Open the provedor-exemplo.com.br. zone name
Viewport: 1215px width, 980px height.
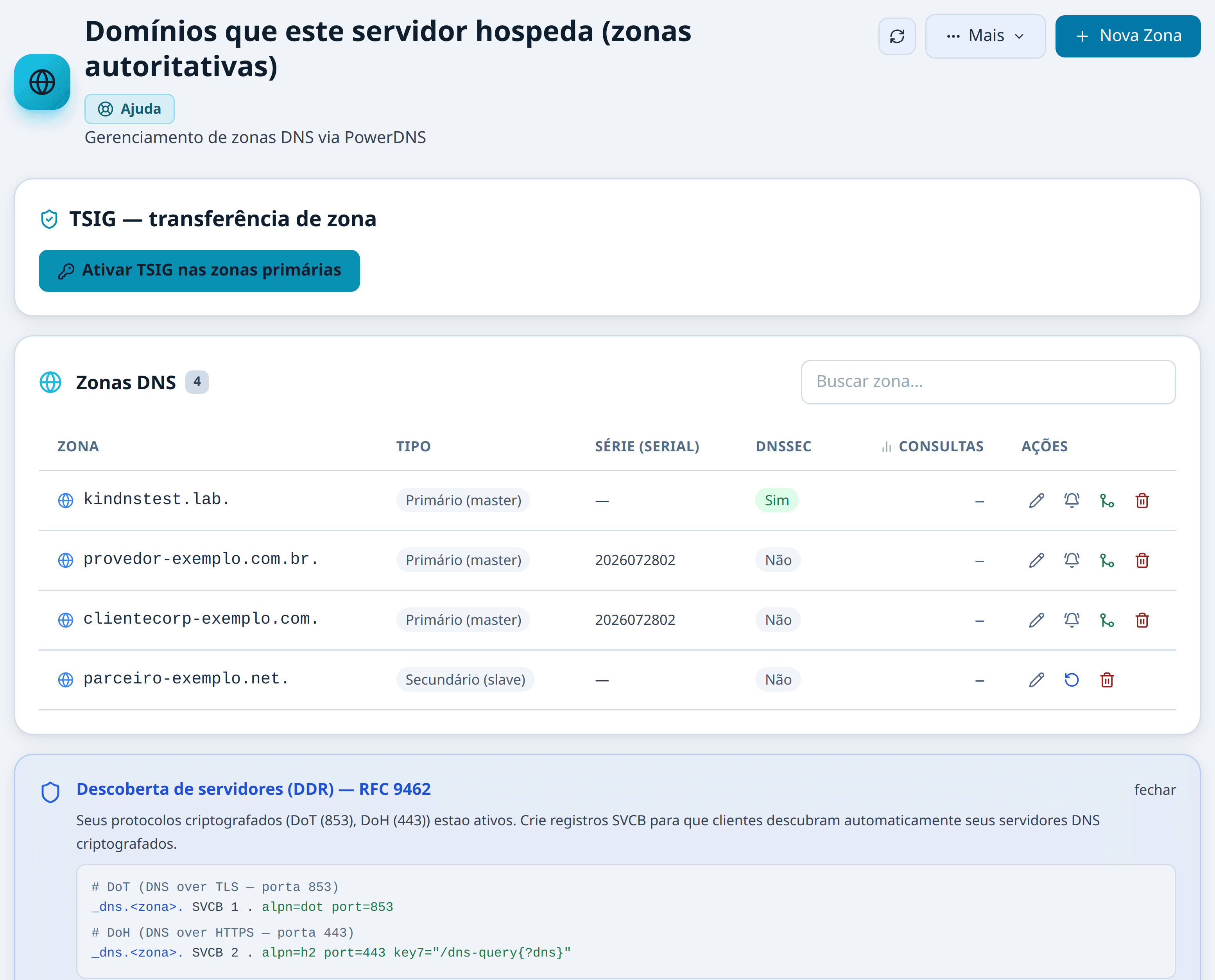click(201, 559)
